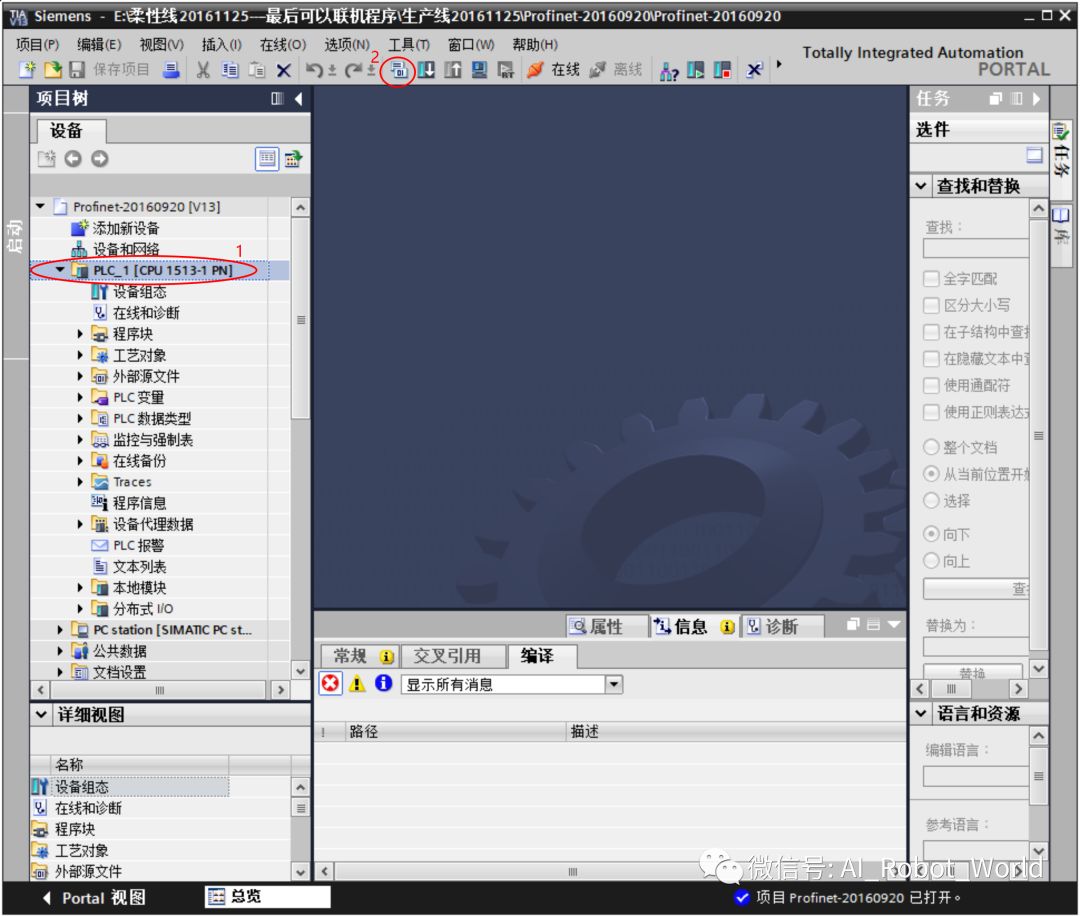Click compile messages horizontal scrollbar
This screenshot has width=1080, height=917.
point(572,872)
